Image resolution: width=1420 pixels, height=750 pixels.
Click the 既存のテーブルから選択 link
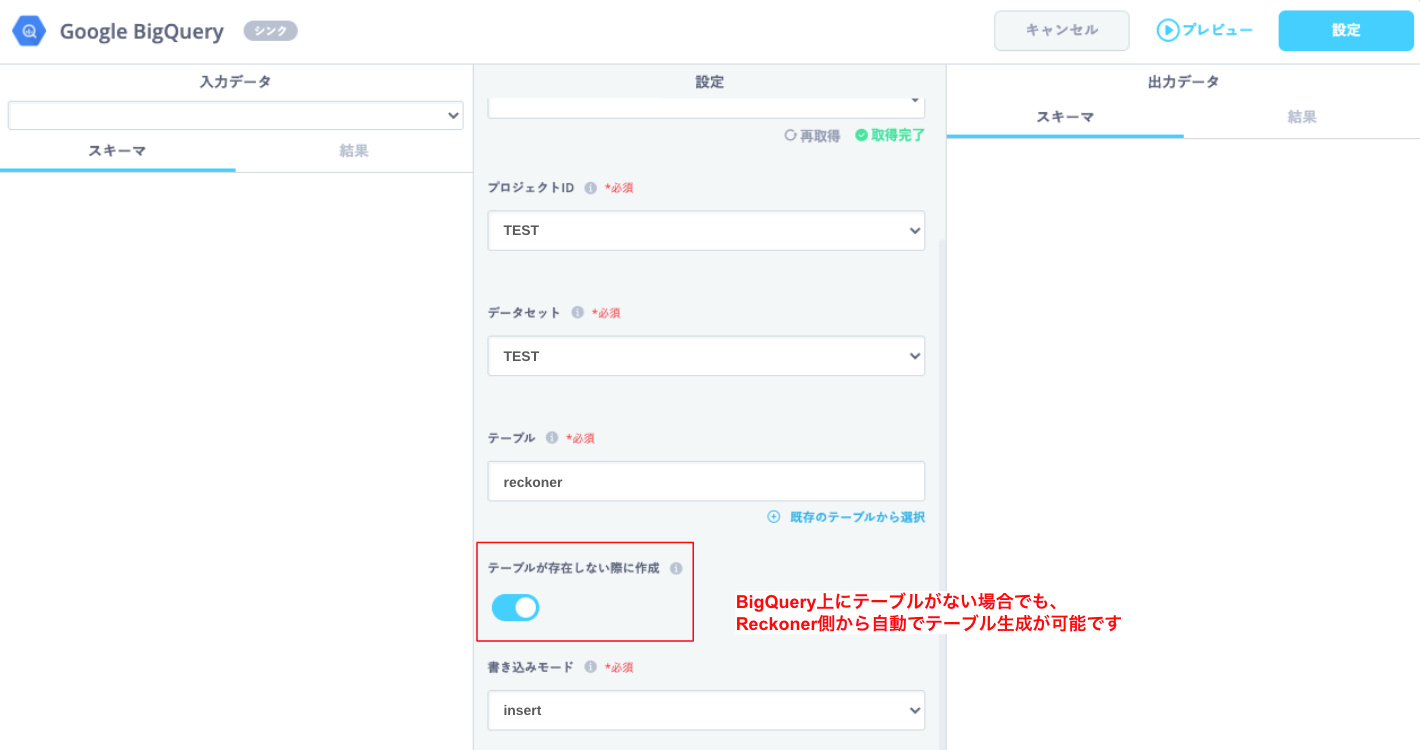pyautogui.click(x=857, y=517)
